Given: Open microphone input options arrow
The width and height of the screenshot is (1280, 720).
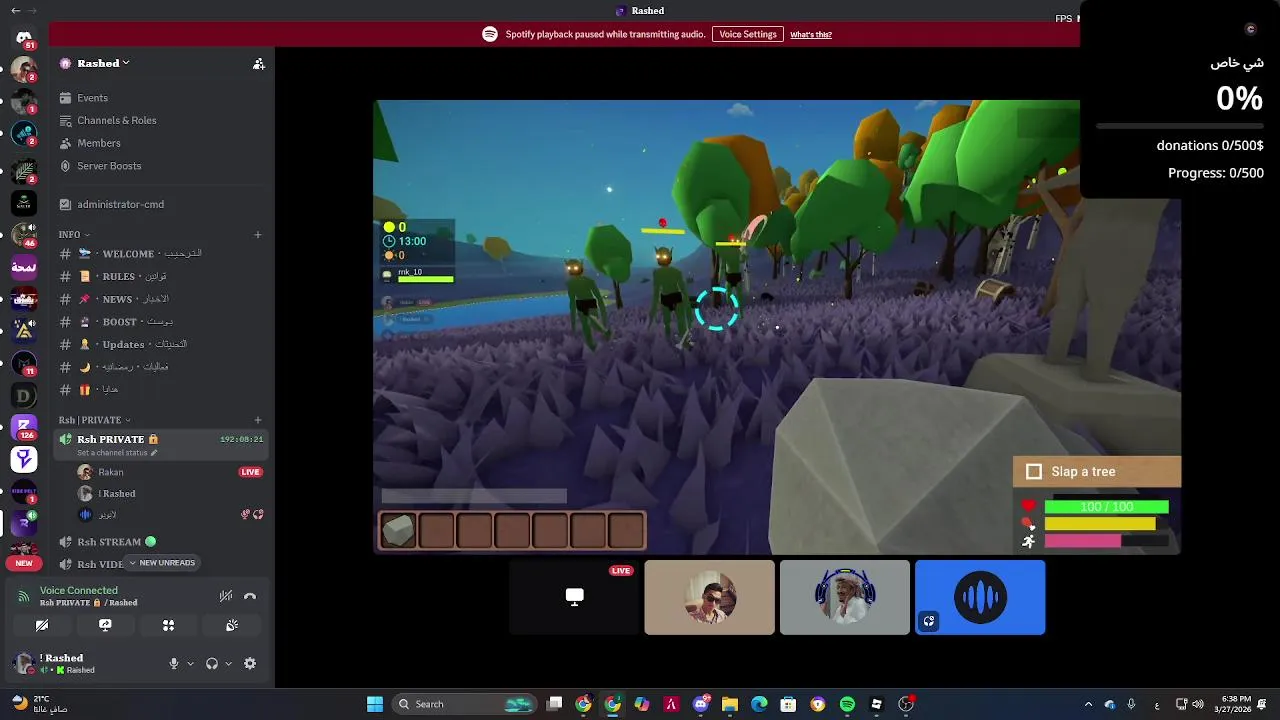Looking at the screenshot, I should coord(190,664).
